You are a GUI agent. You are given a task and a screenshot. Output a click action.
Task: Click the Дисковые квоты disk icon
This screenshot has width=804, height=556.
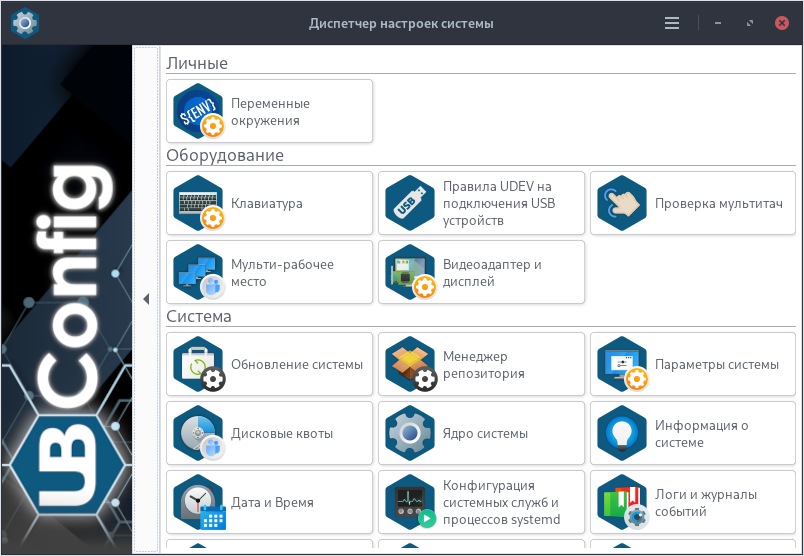tap(199, 433)
